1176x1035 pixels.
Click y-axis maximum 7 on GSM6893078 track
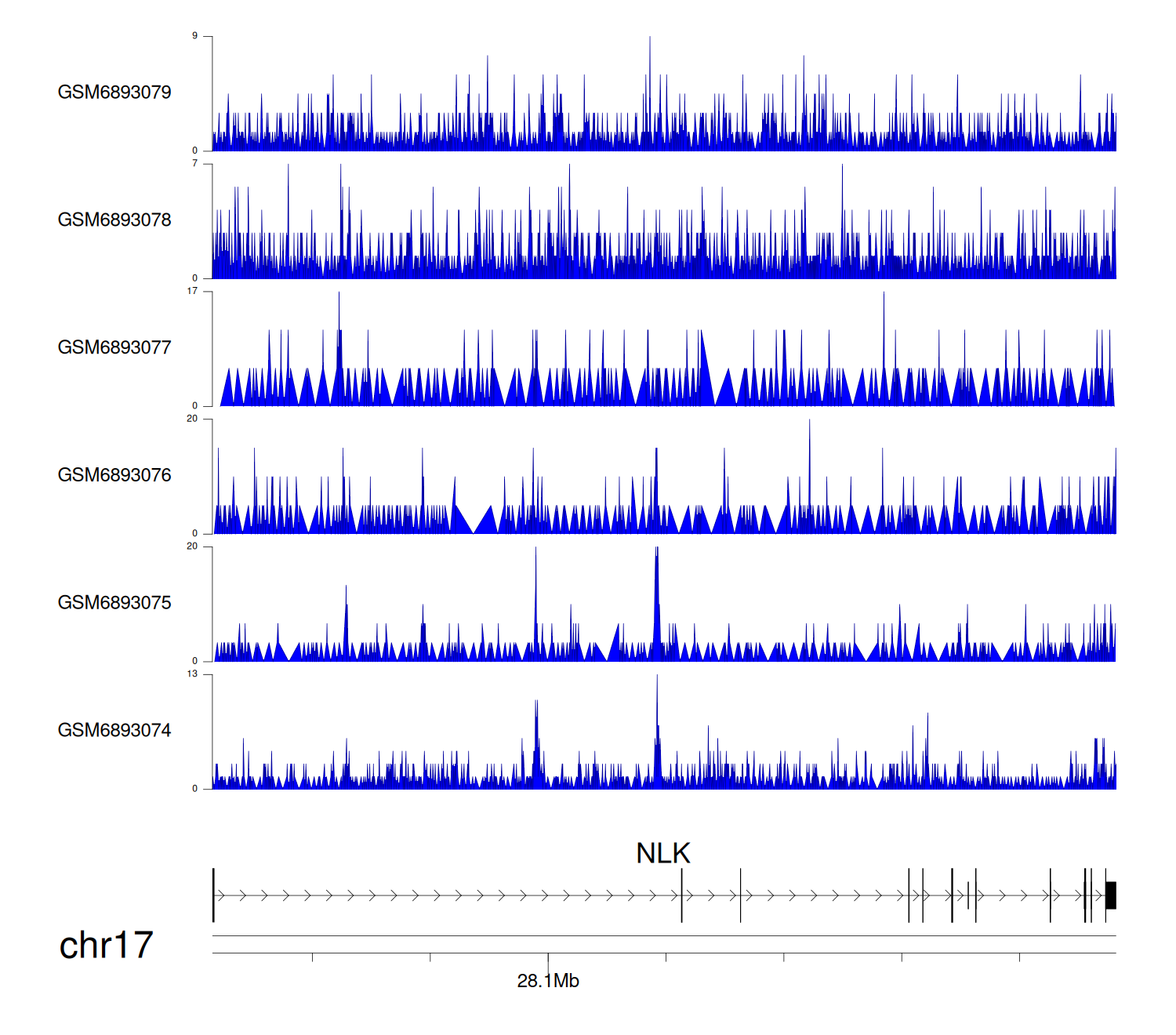[195, 164]
